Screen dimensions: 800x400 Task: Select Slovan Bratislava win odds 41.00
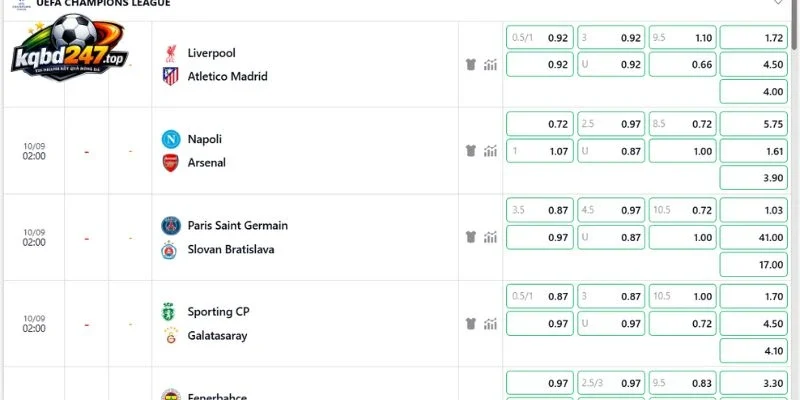(x=754, y=237)
